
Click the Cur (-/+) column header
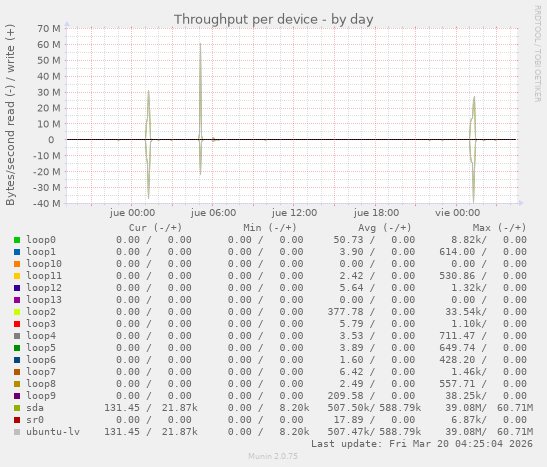pos(155,228)
